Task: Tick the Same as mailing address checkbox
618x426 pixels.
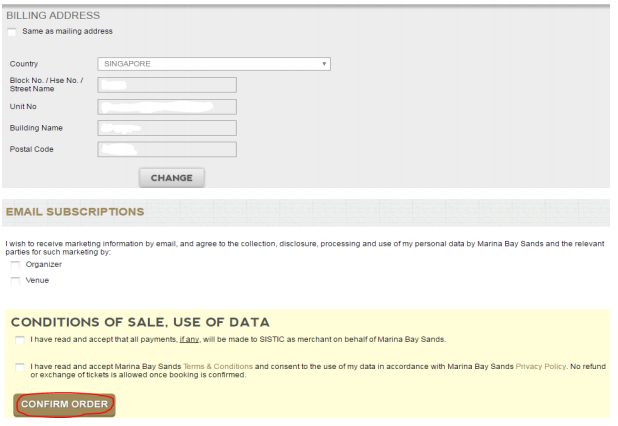Action: (12, 32)
